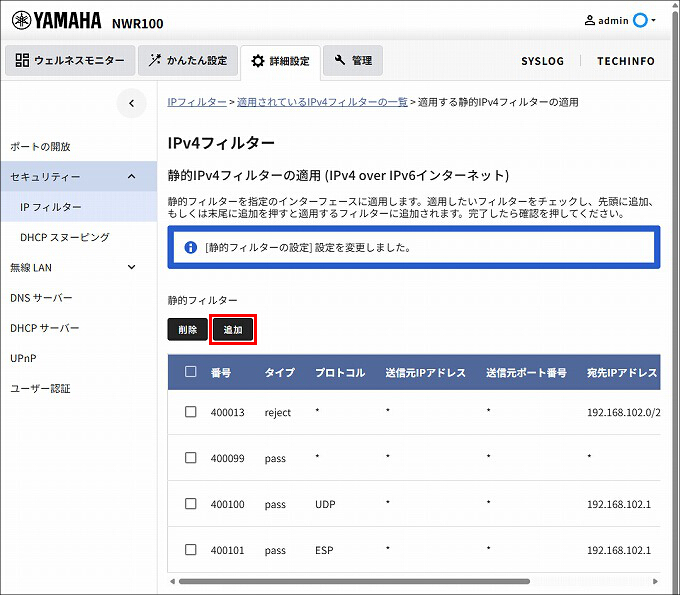Click the 宛先IPアドレス column header
This screenshot has width=680, height=595.
pyautogui.click(x=622, y=373)
